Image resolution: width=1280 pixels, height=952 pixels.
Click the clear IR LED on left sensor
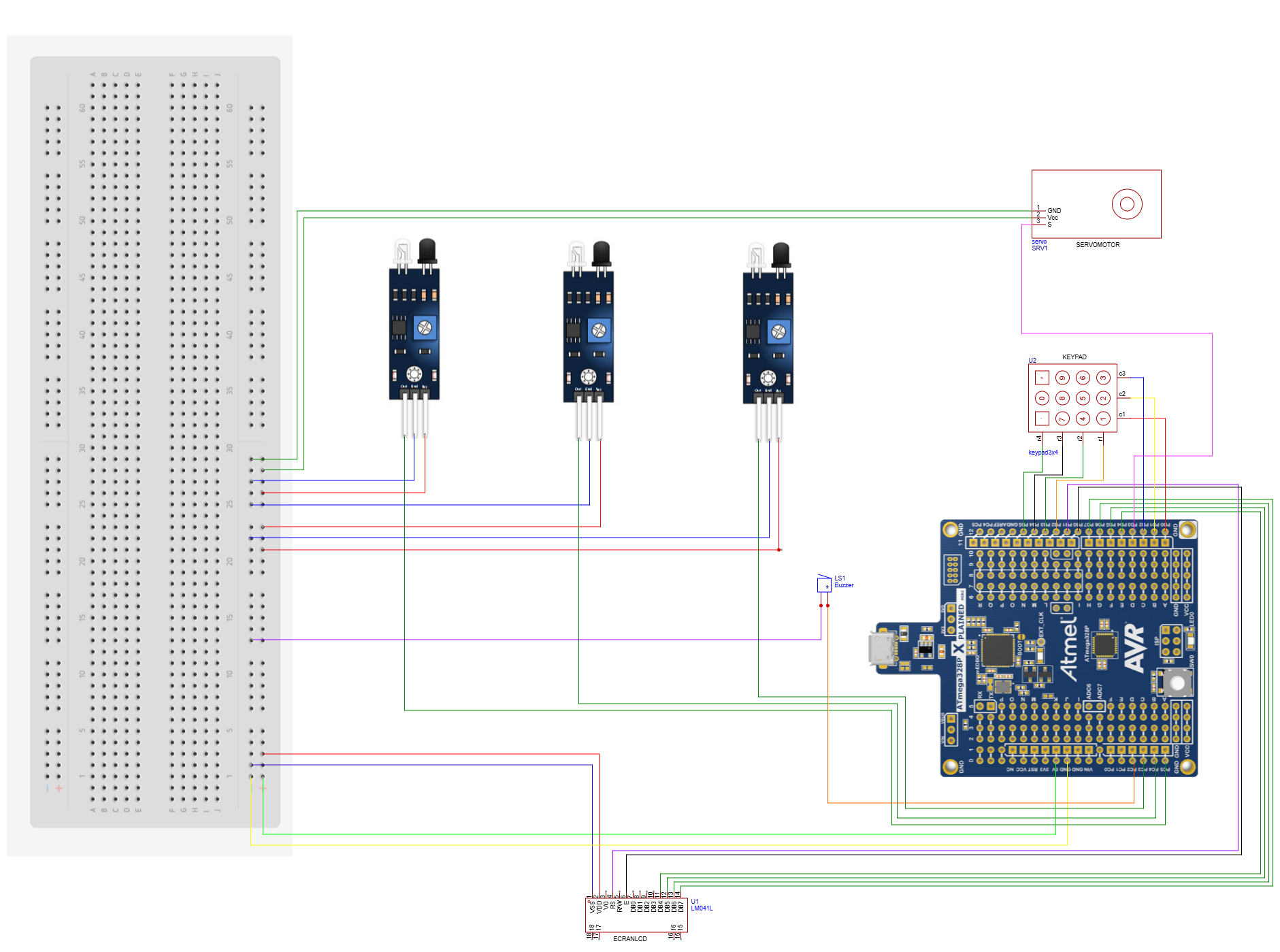pos(402,253)
